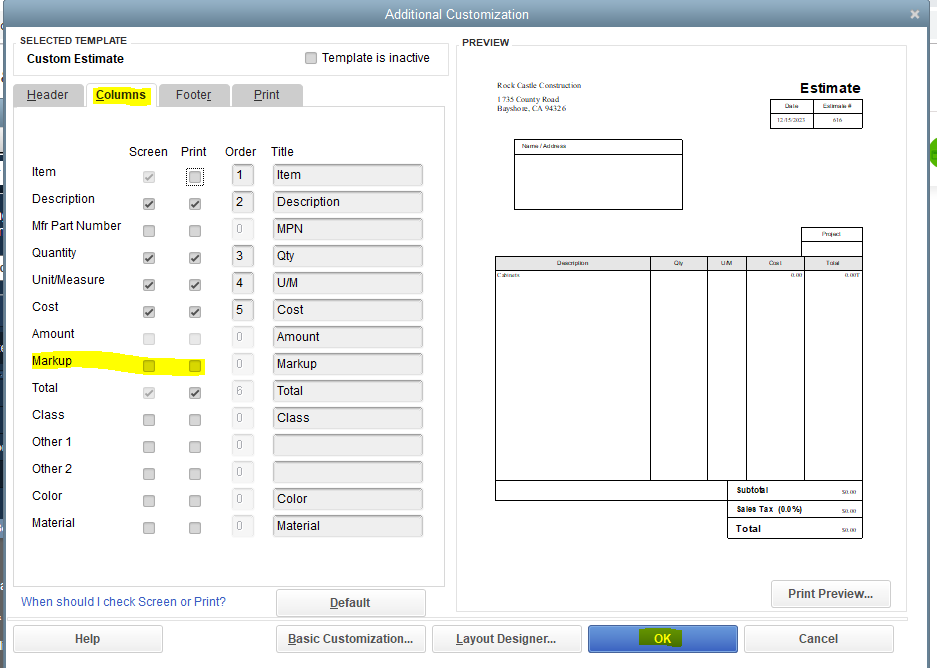Toggle Screen checkbox for Unit/Measure

click(x=149, y=285)
